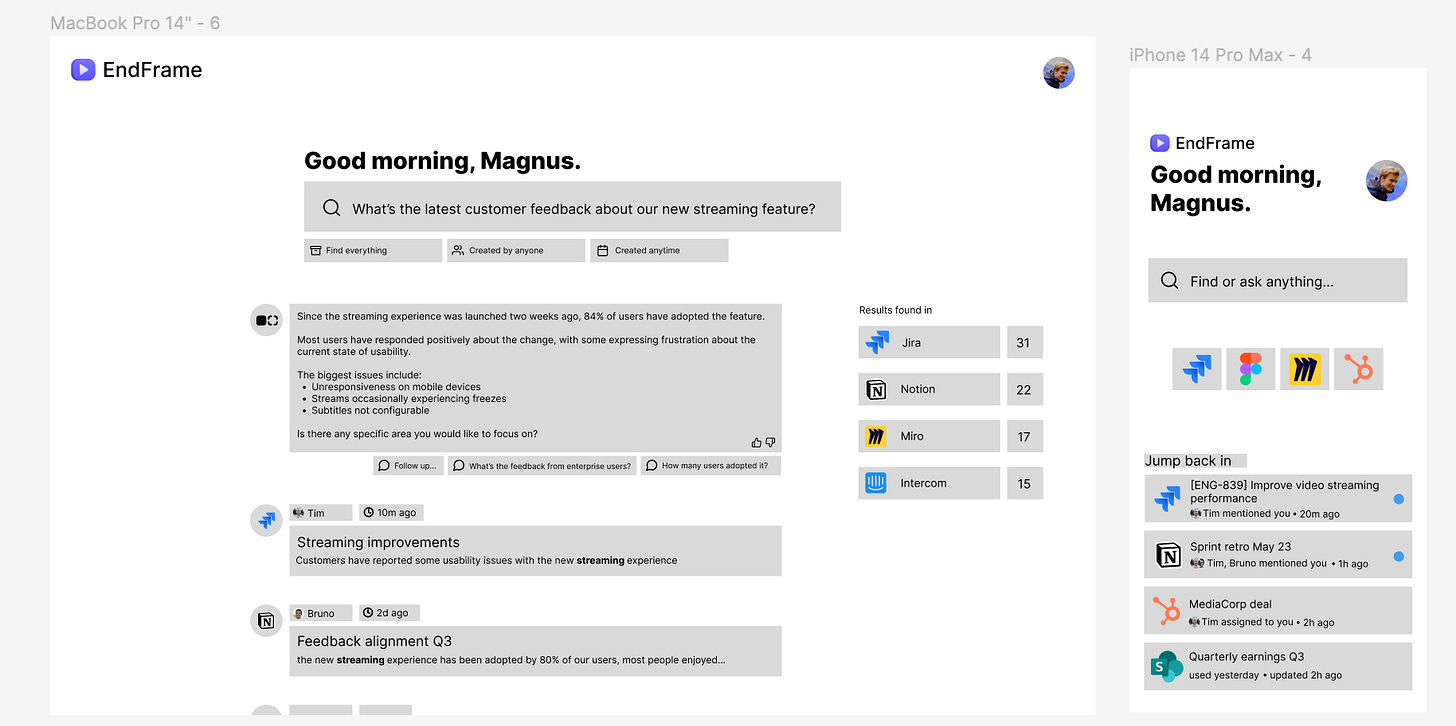Select the MacBook Pro 14" - 6 frame label
The image size is (1456, 726).
coord(135,22)
